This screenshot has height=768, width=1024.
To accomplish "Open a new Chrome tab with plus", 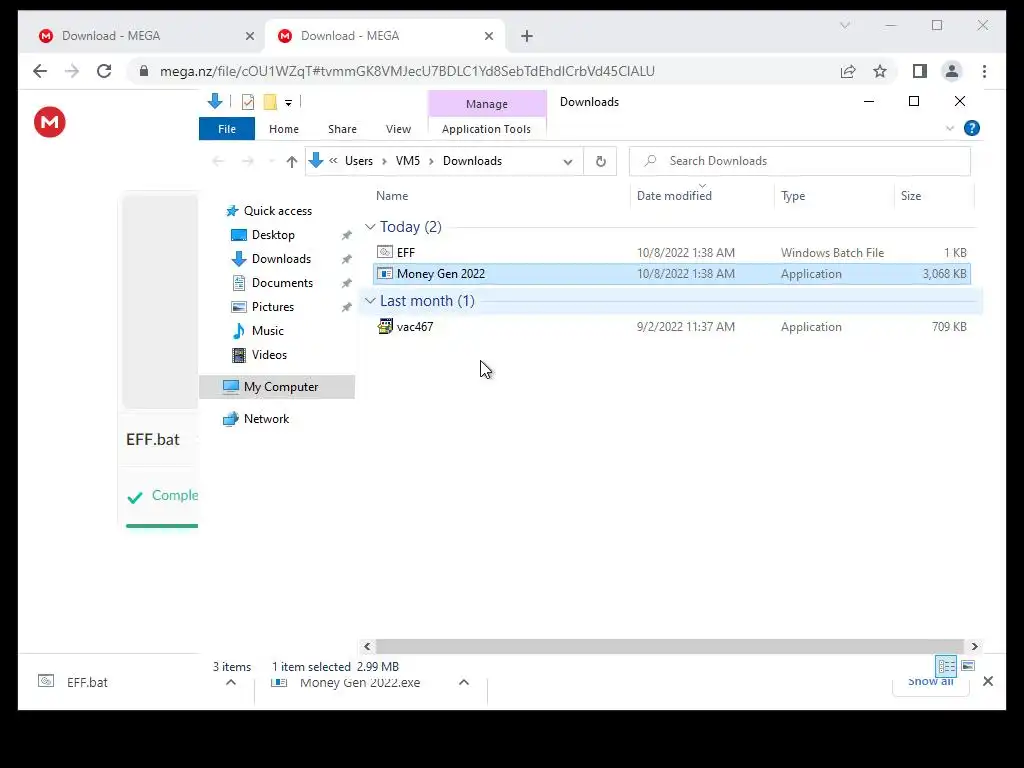I will 527,37.
